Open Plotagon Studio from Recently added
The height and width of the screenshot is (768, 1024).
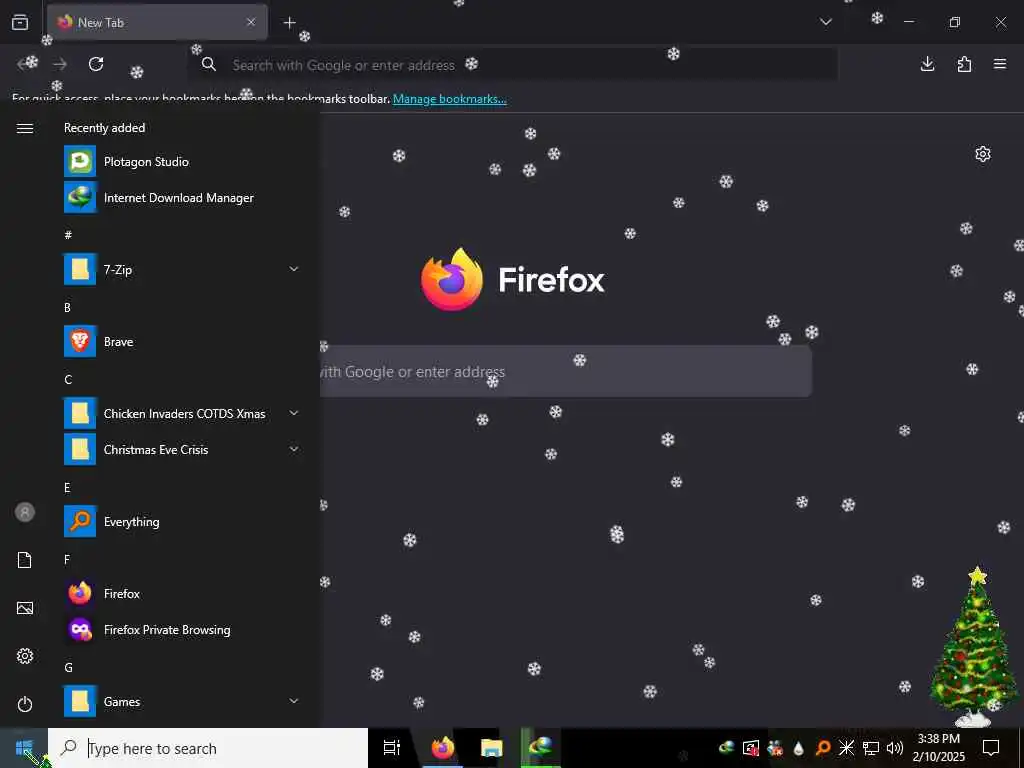pos(183,162)
